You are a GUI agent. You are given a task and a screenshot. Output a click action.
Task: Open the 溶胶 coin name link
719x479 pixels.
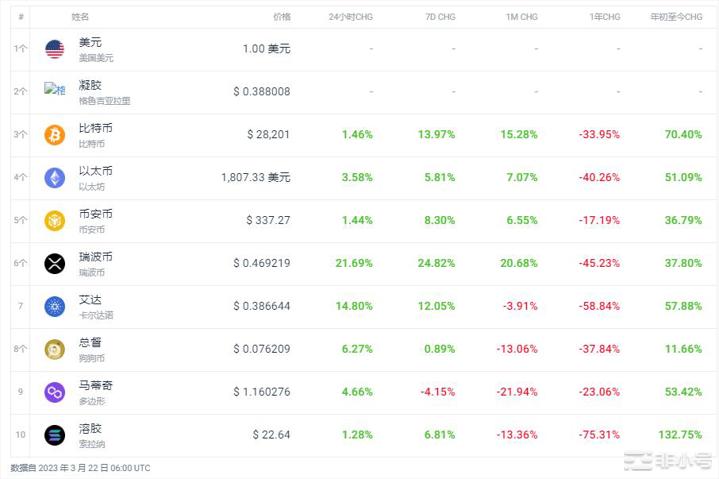click(90, 429)
